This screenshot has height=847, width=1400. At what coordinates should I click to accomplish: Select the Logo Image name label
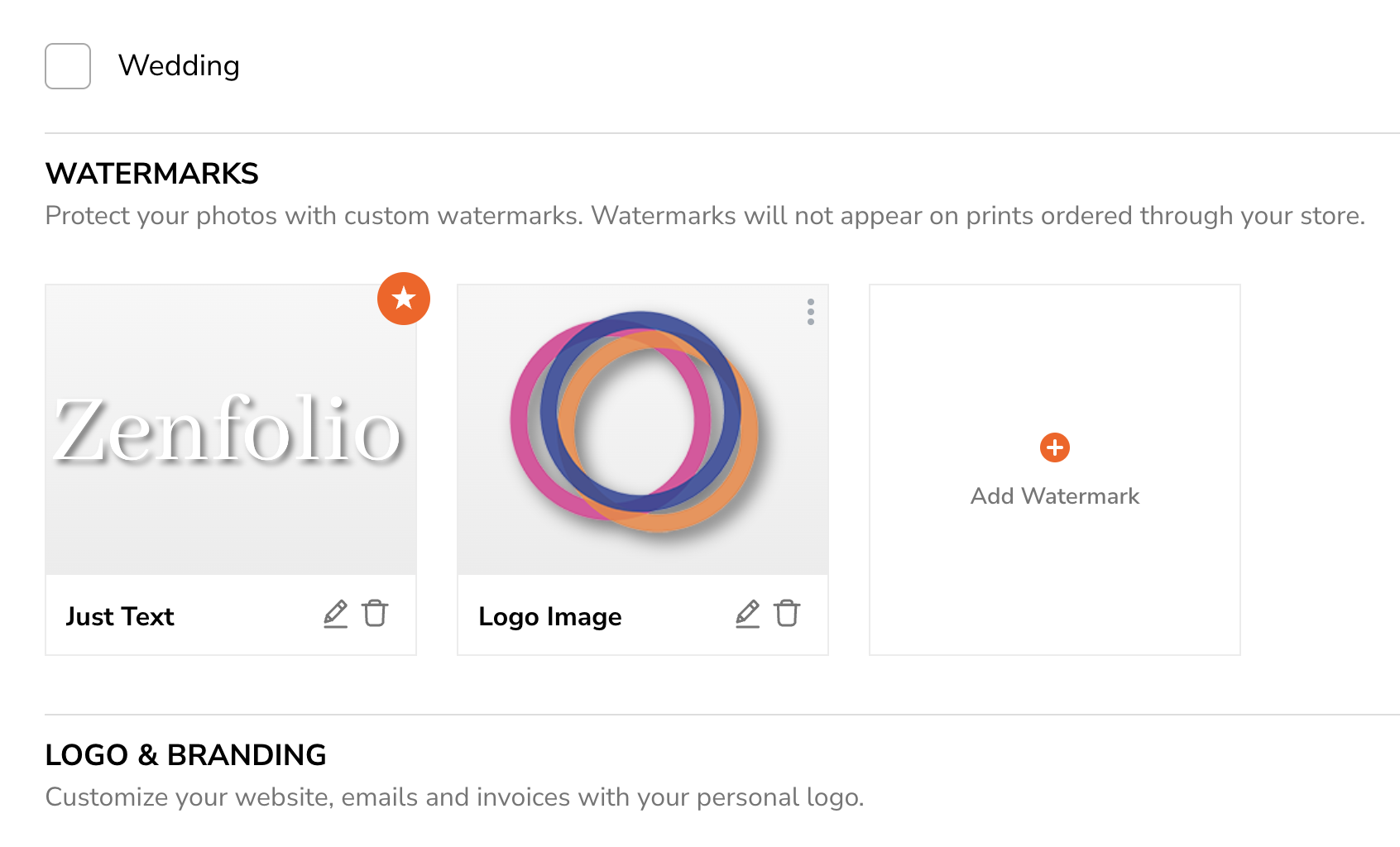pos(550,616)
